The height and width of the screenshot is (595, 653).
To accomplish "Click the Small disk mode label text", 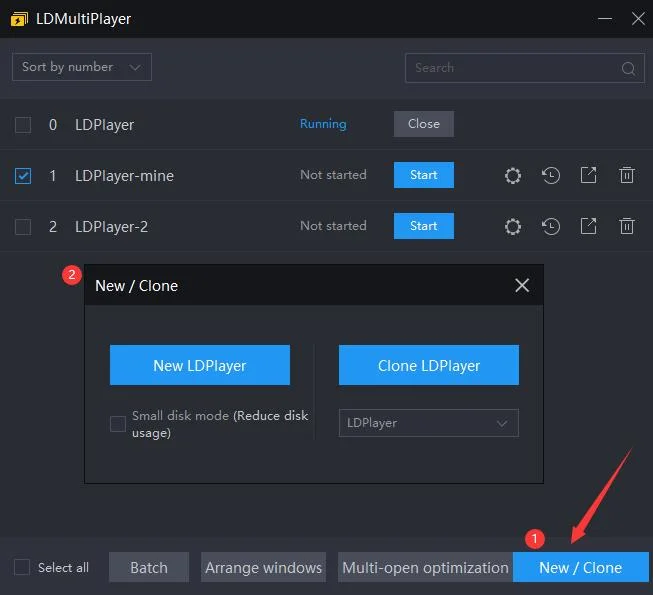I will click(220, 424).
